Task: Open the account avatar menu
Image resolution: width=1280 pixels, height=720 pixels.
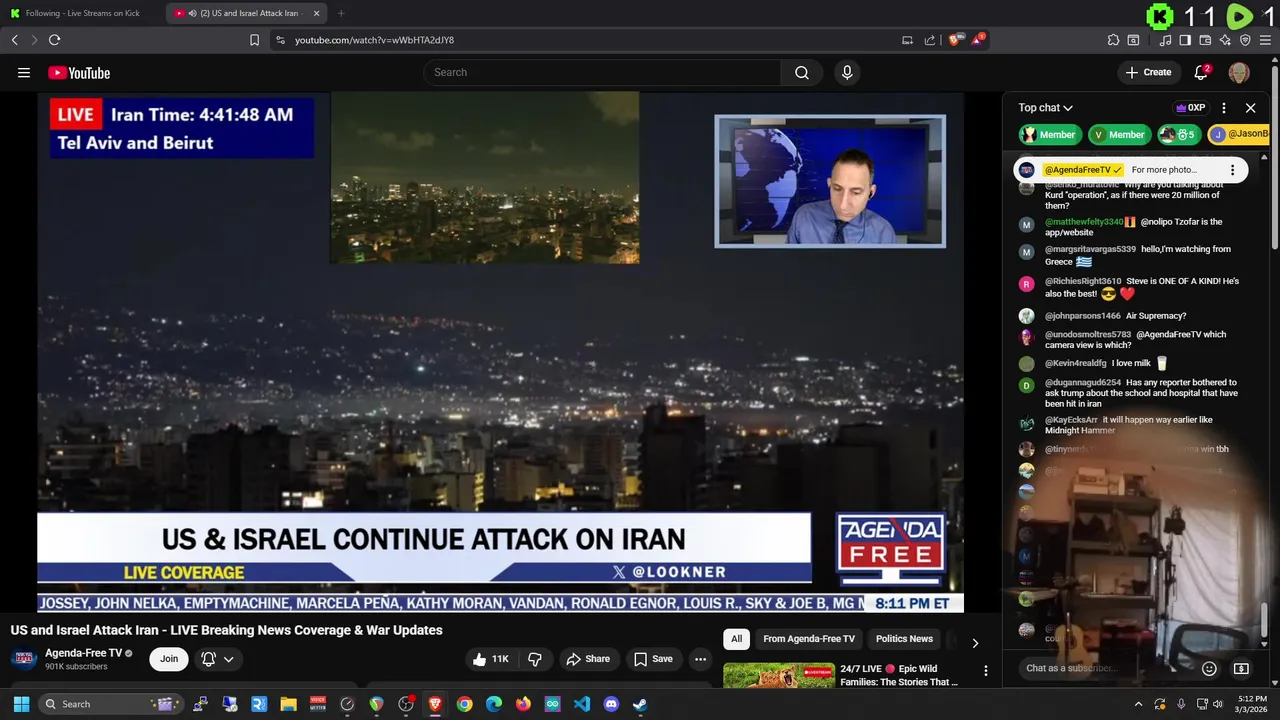Action: pyautogui.click(x=1239, y=72)
